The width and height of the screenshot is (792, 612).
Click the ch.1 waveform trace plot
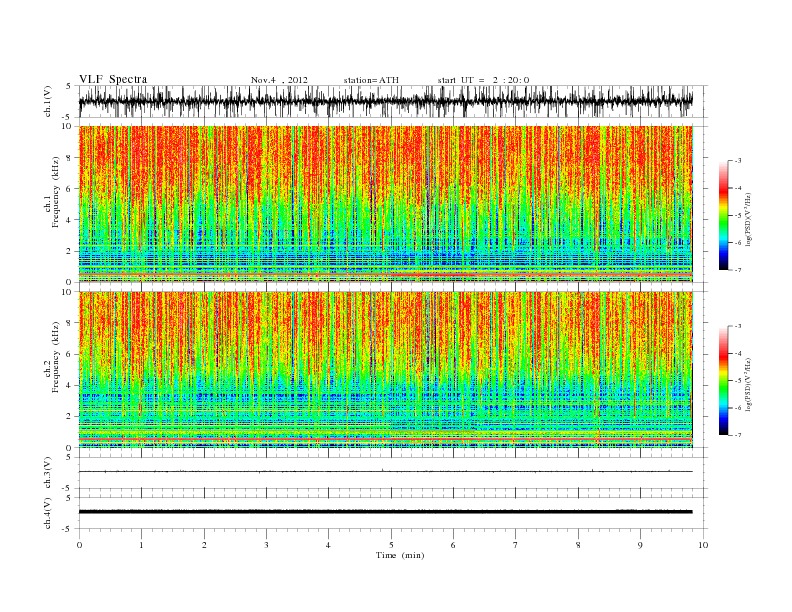coord(386,101)
